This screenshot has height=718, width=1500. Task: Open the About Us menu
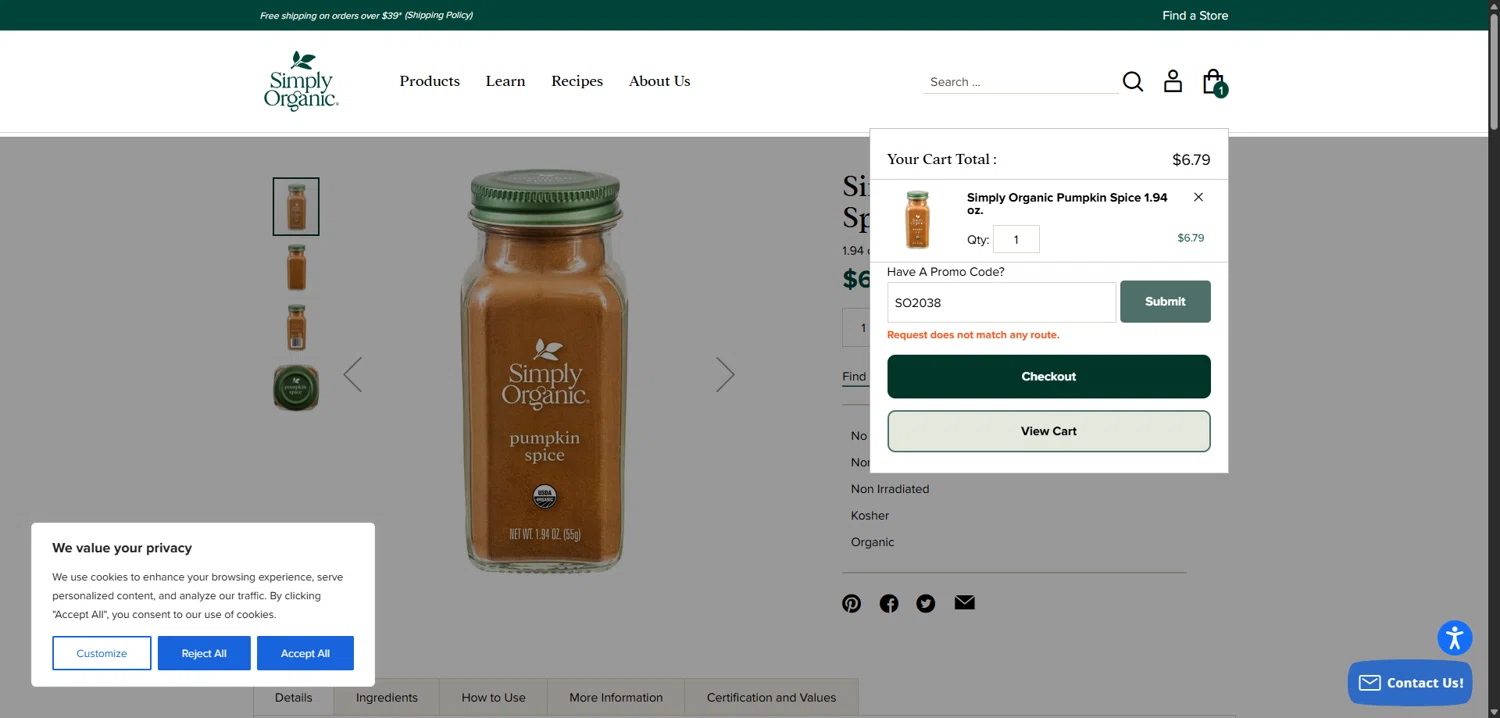[660, 81]
